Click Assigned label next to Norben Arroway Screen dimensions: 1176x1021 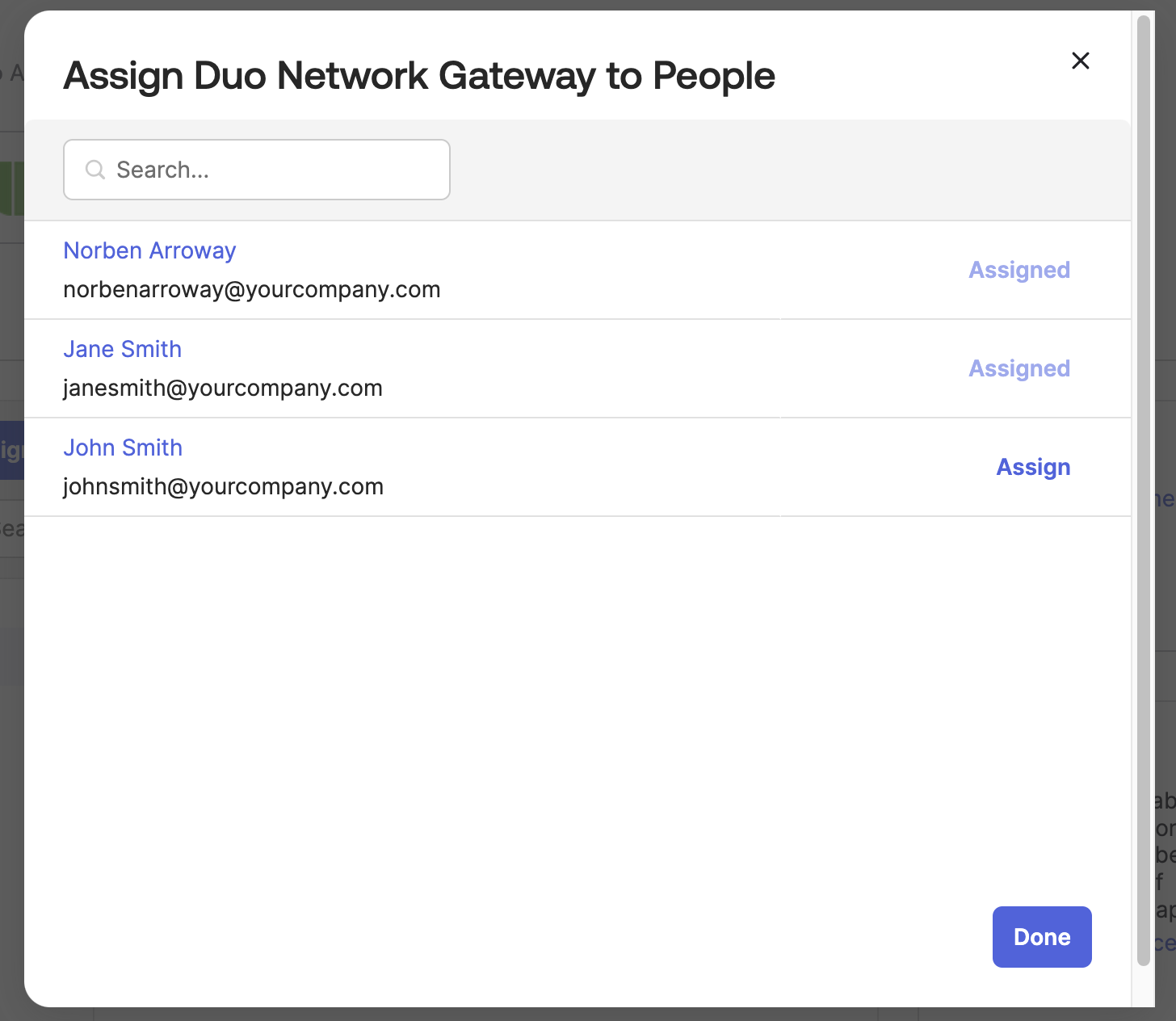[1018, 270]
